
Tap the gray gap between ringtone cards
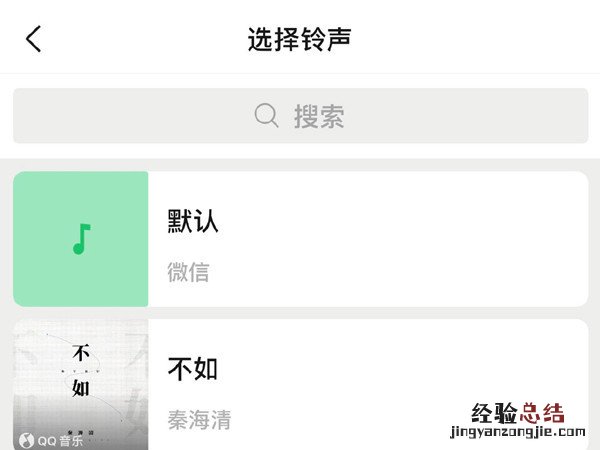click(x=300, y=313)
